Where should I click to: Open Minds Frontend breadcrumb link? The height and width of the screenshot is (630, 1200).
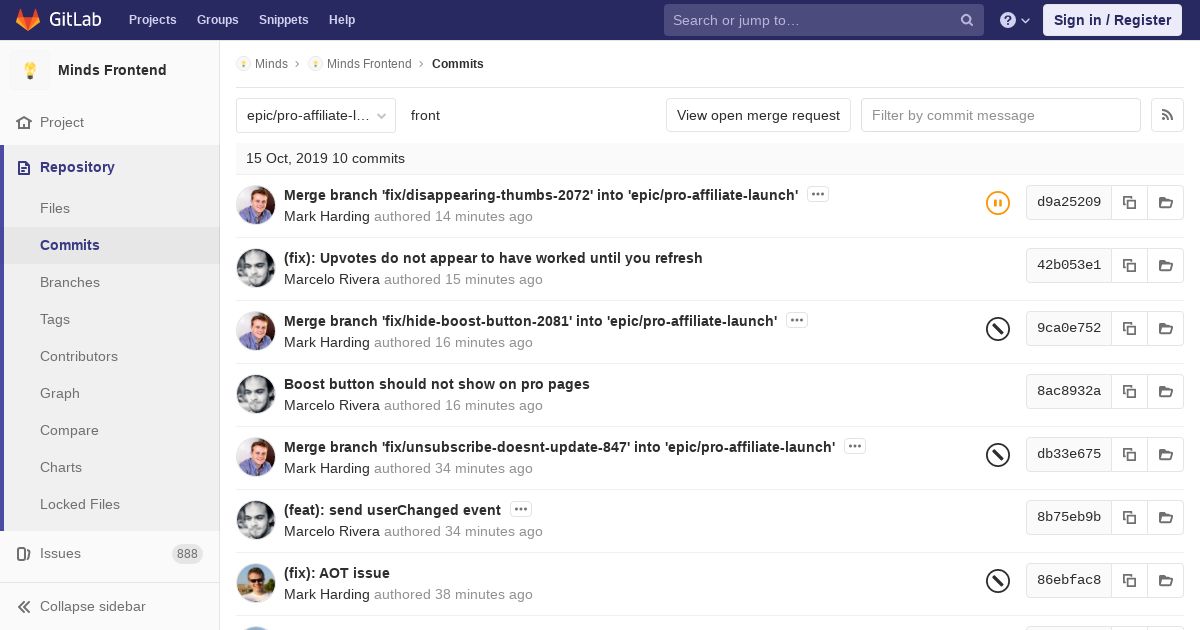coord(369,64)
